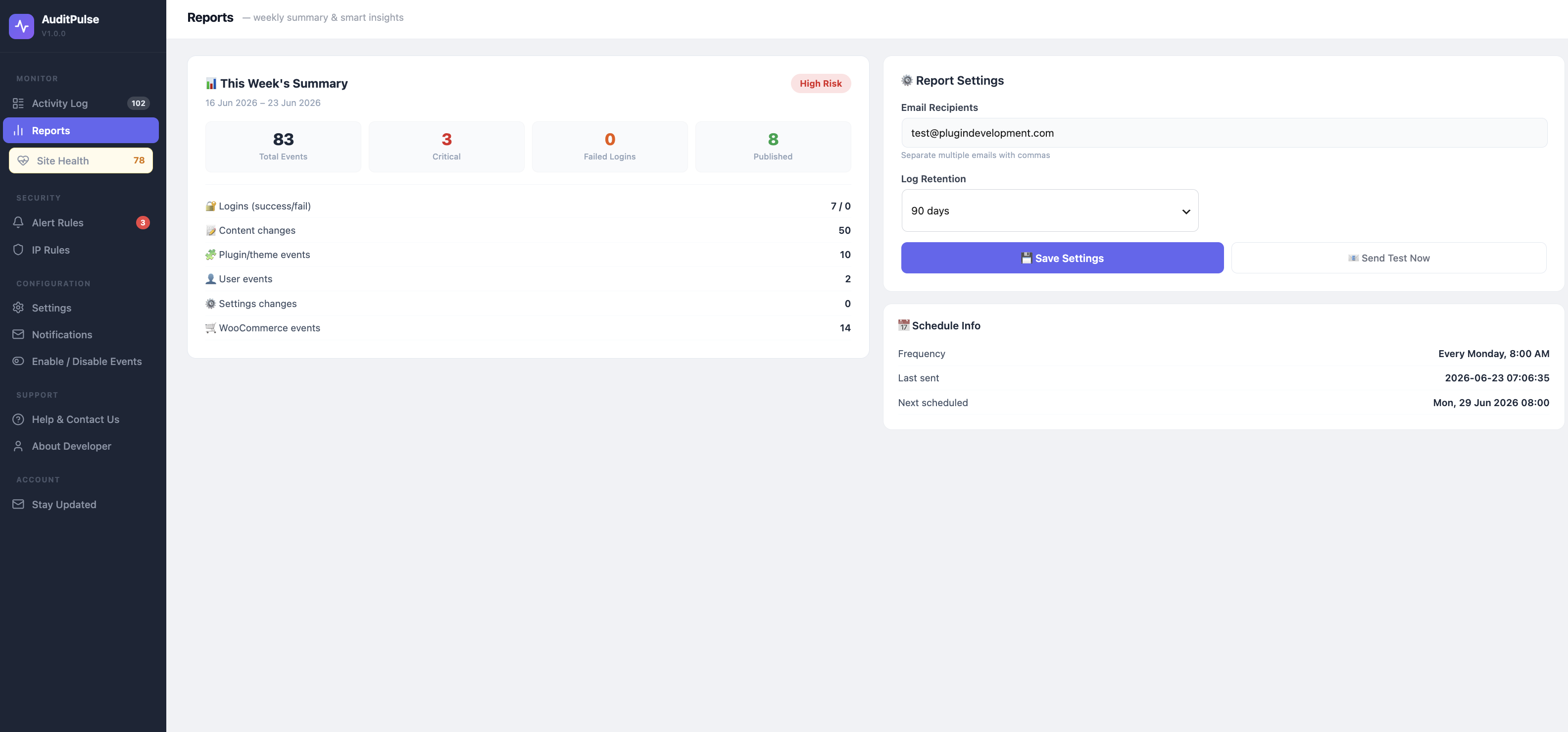The width and height of the screenshot is (1568, 732).
Task: Click the Help & Contact Us question icon
Action: [18, 419]
